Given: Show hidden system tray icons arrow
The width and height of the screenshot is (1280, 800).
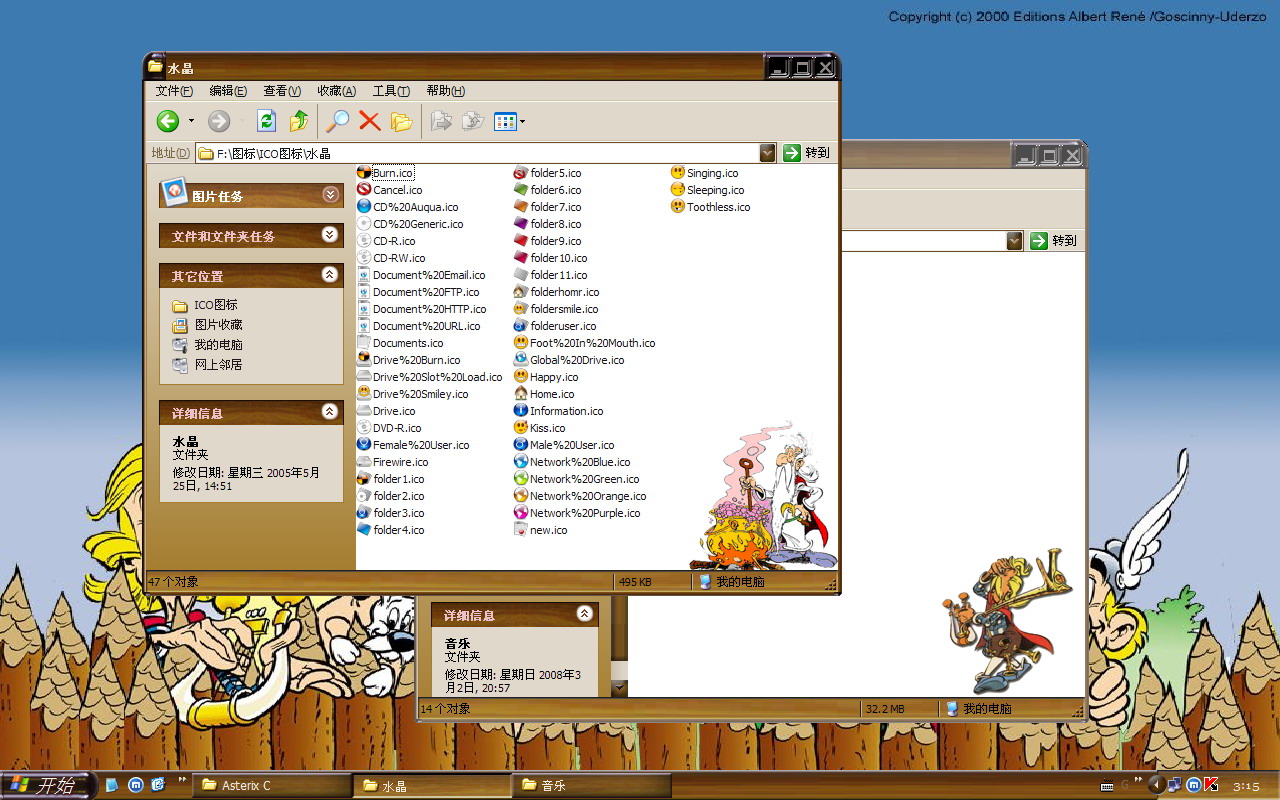Looking at the screenshot, I should 1156,785.
